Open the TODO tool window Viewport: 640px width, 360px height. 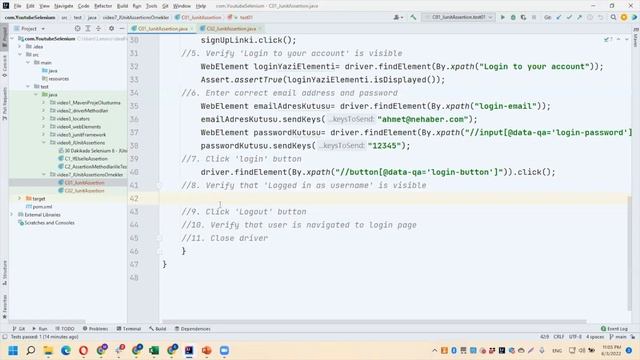65,329
